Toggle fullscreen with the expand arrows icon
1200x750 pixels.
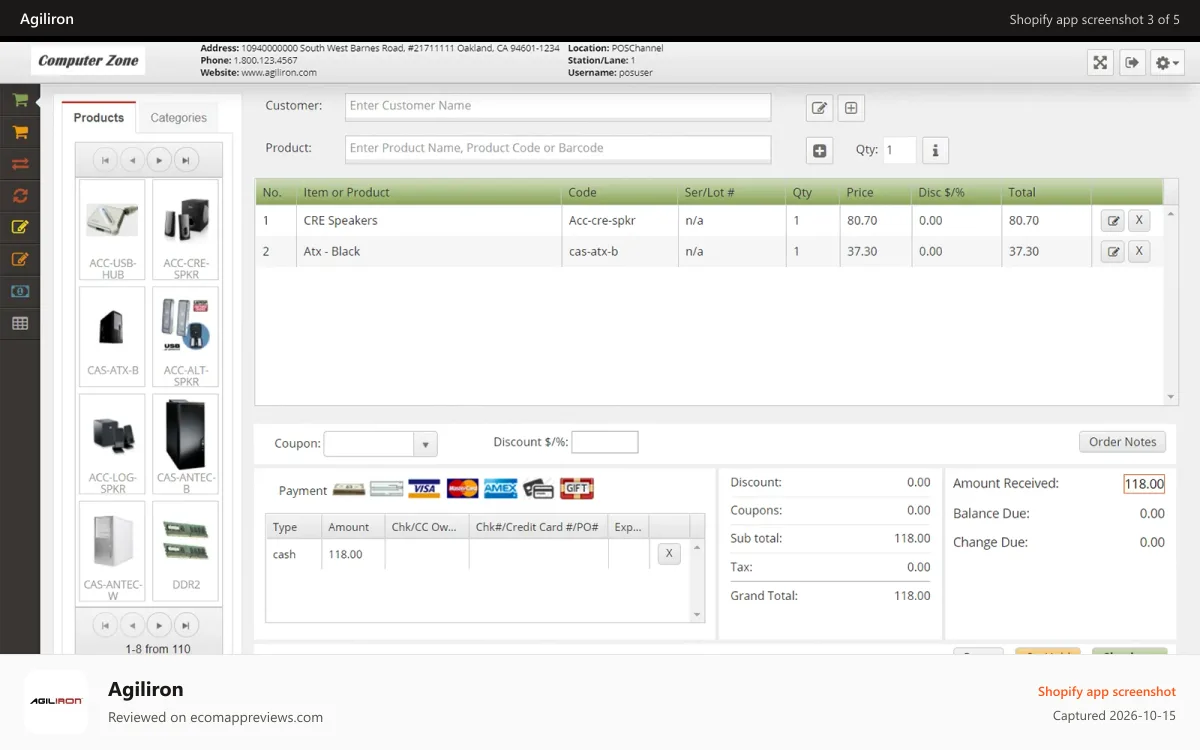(1100, 63)
